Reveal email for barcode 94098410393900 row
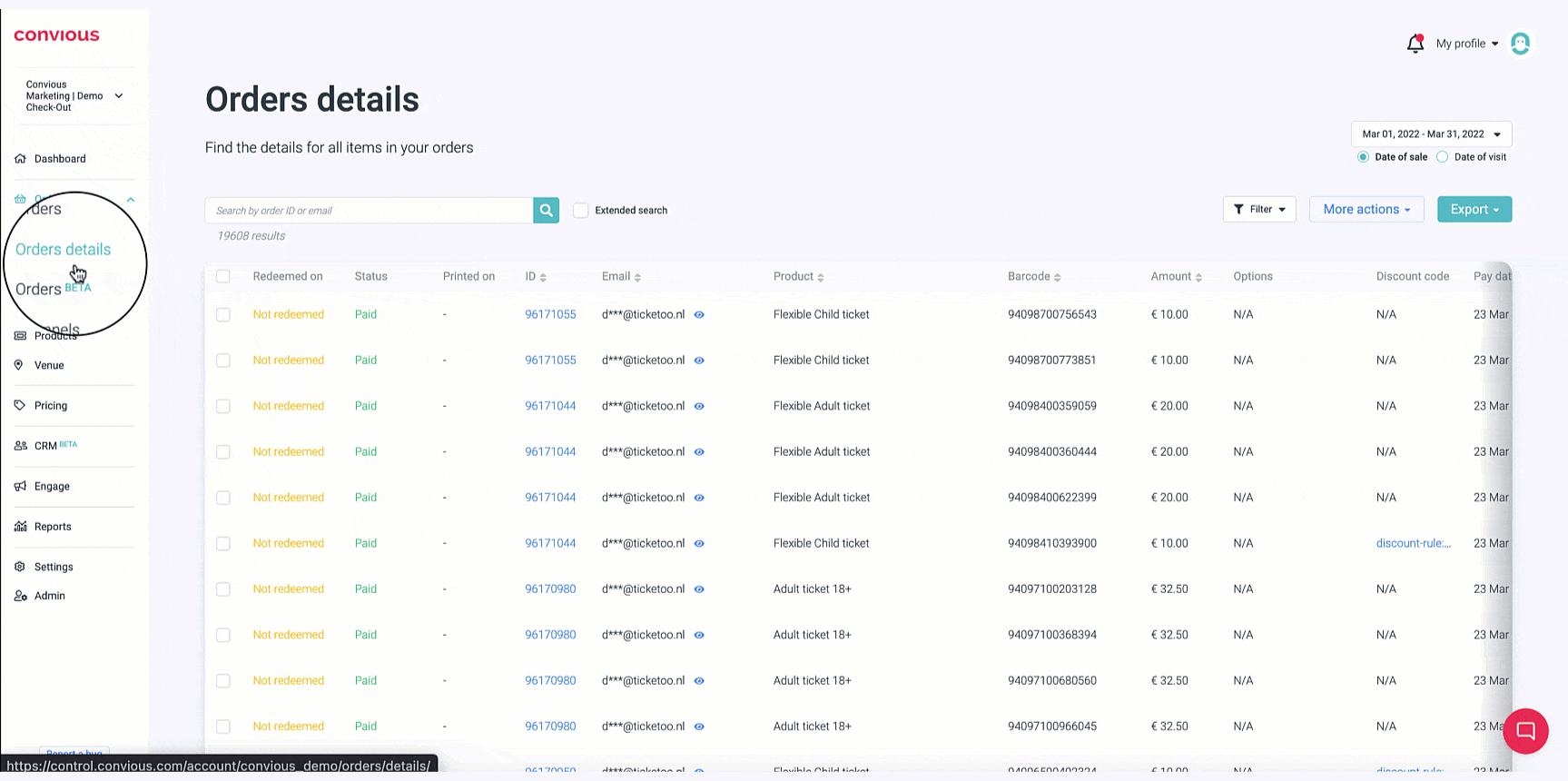Image resolution: width=1568 pixels, height=781 pixels. (x=699, y=544)
